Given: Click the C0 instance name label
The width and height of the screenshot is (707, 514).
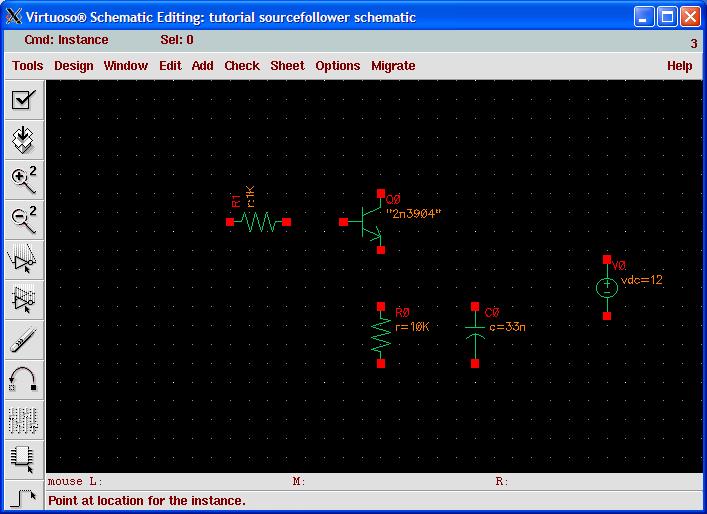Looking at the screenshot, I should pyautogui.click(x=492, y=313).
